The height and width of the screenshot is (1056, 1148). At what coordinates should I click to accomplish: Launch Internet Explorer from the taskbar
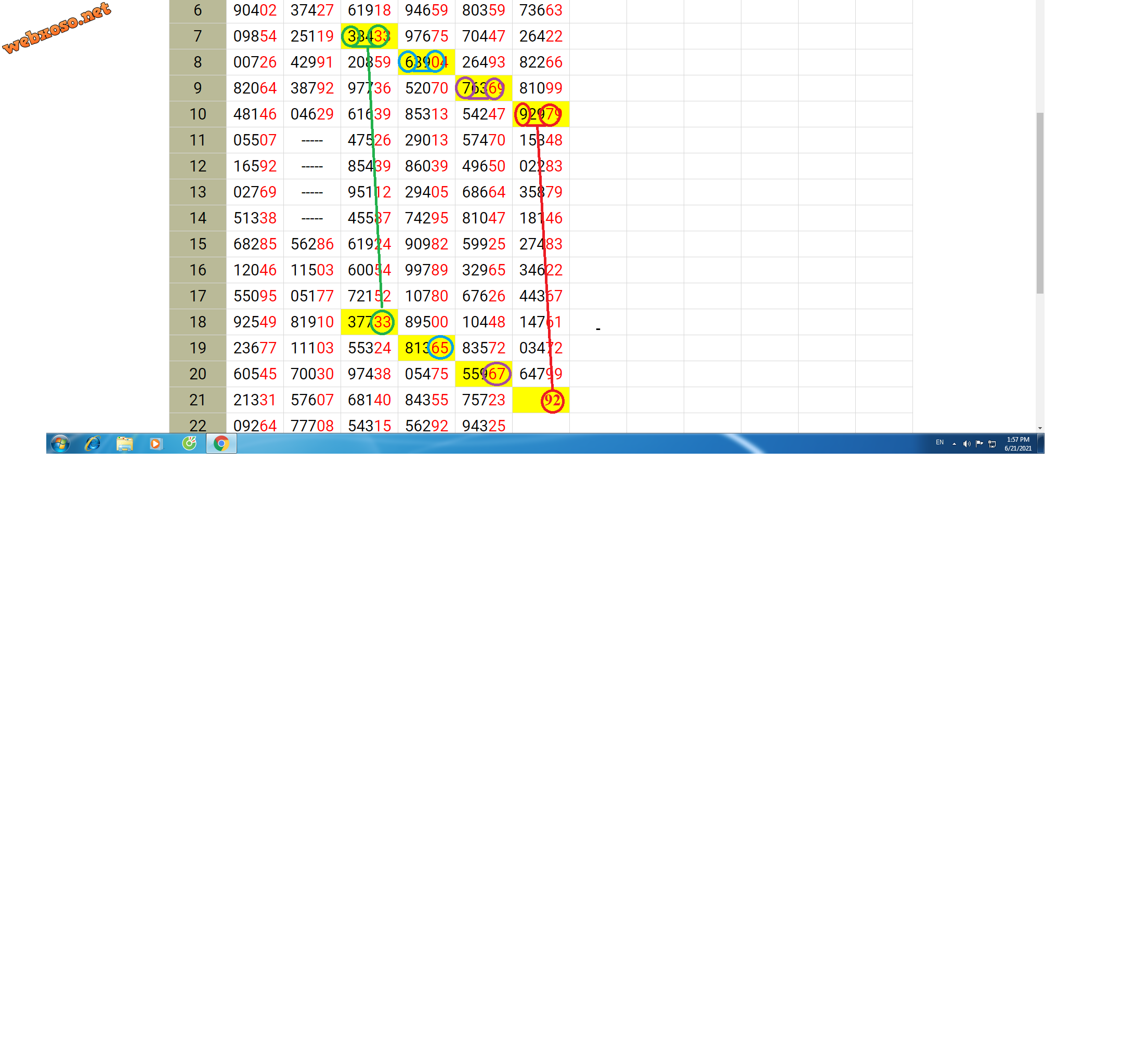click(x=93, y=443)
